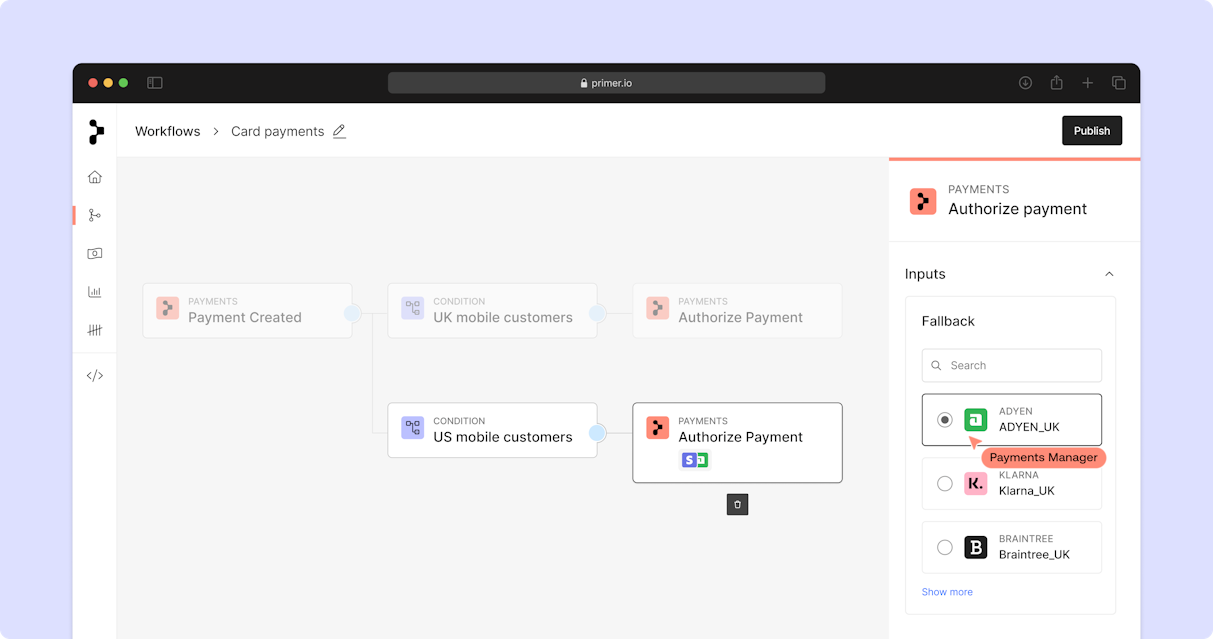The height and width of the screenshot is (639, 1213).
Task: Click the Show more link
Action: [x=947, y=592]
